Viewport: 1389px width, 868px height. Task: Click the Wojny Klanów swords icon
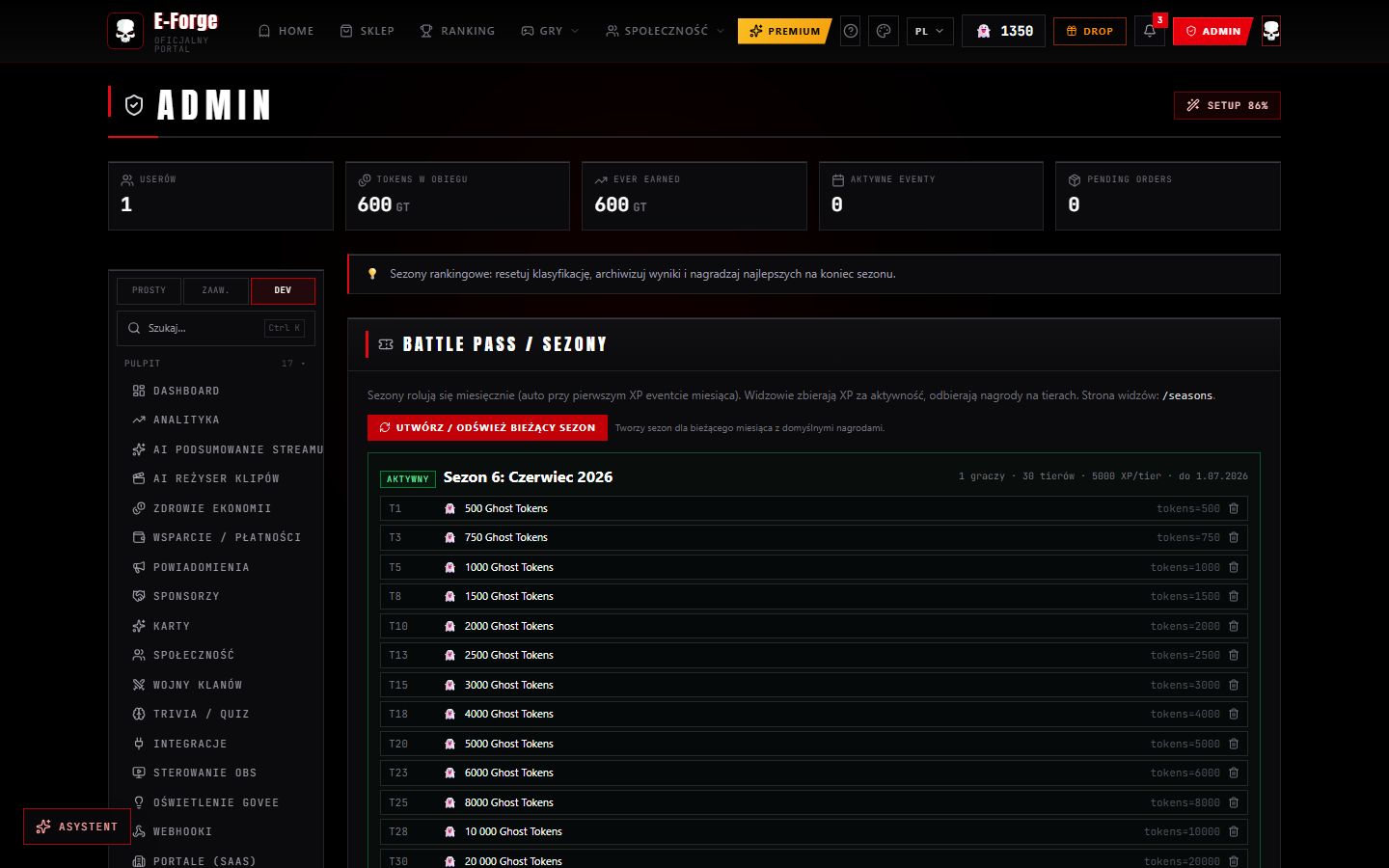click(x=139, y=685)
